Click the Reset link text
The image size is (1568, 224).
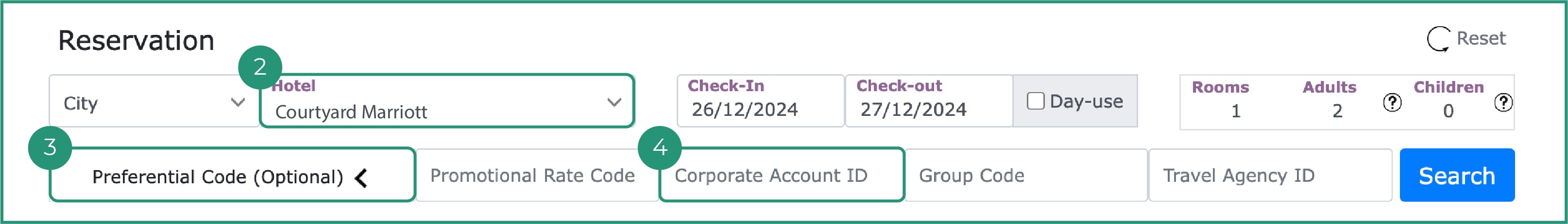pos(1481,38)
